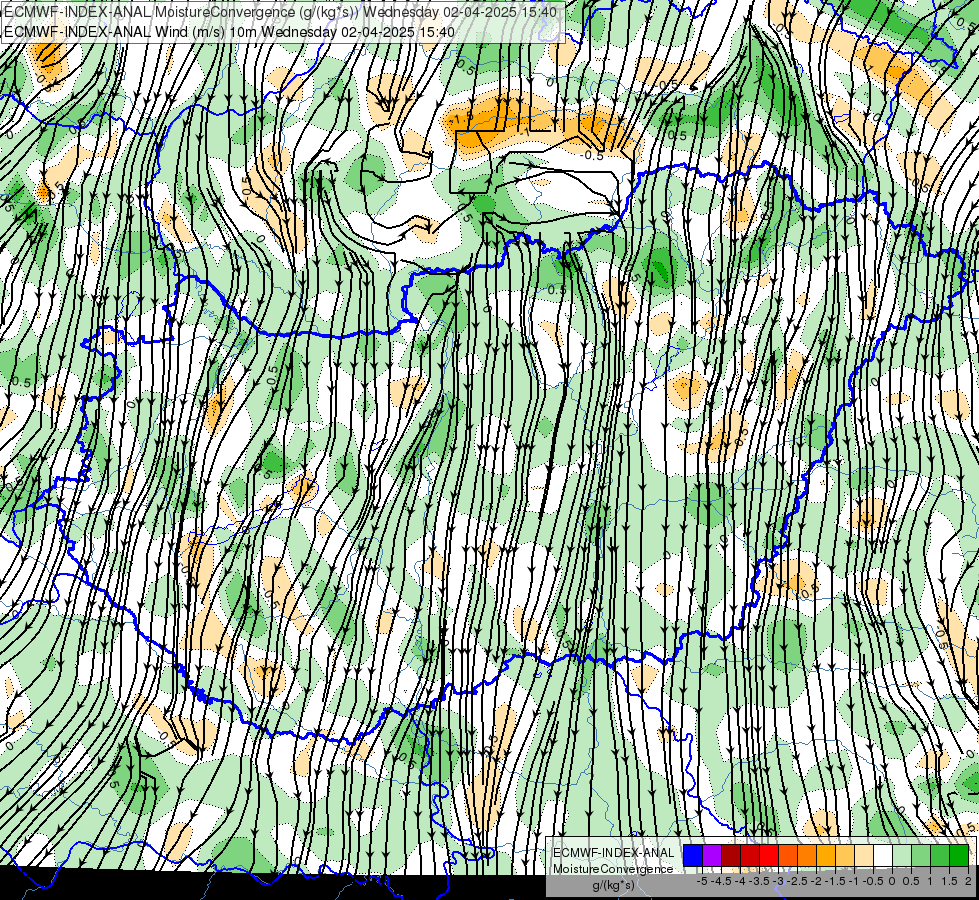
Task: Click the legend label '-4.5'
Action: [721, 881]
